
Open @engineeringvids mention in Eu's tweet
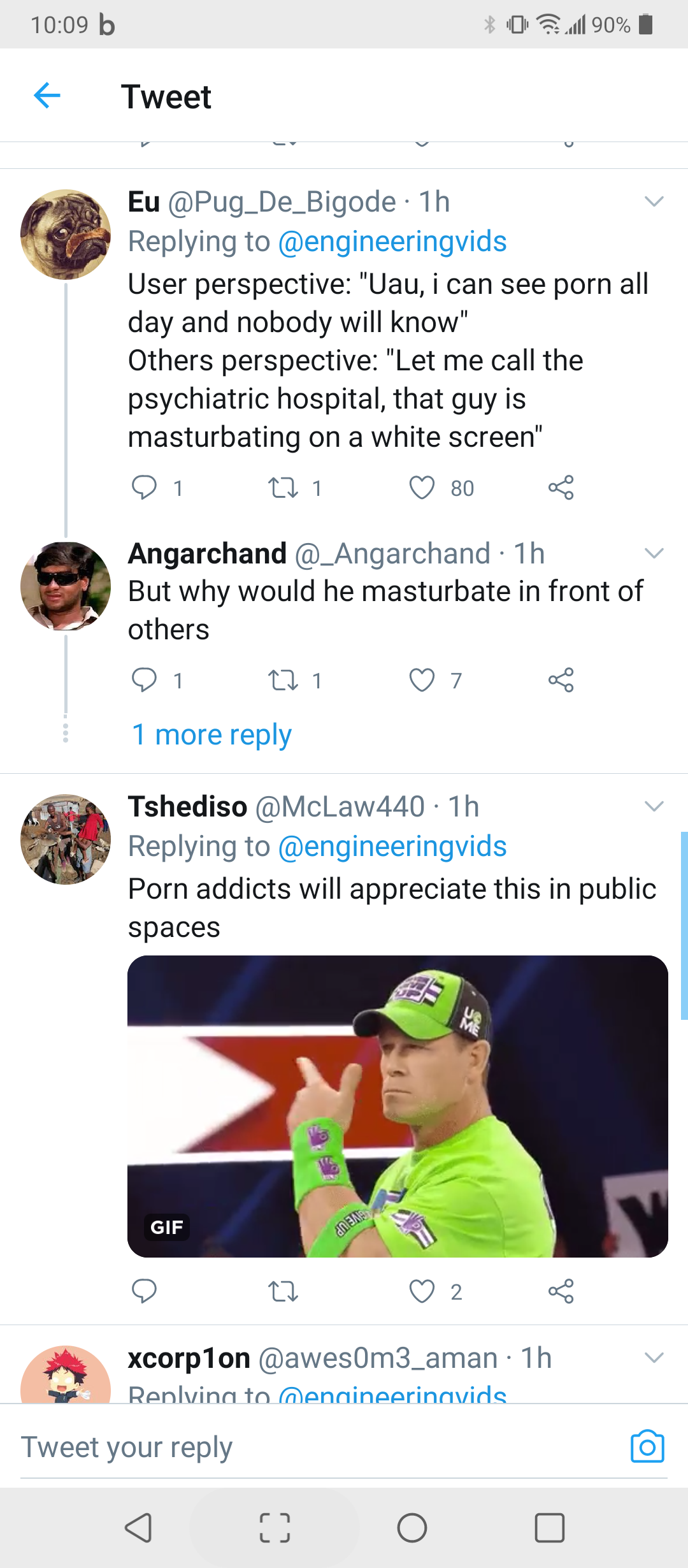pos(392,242)
